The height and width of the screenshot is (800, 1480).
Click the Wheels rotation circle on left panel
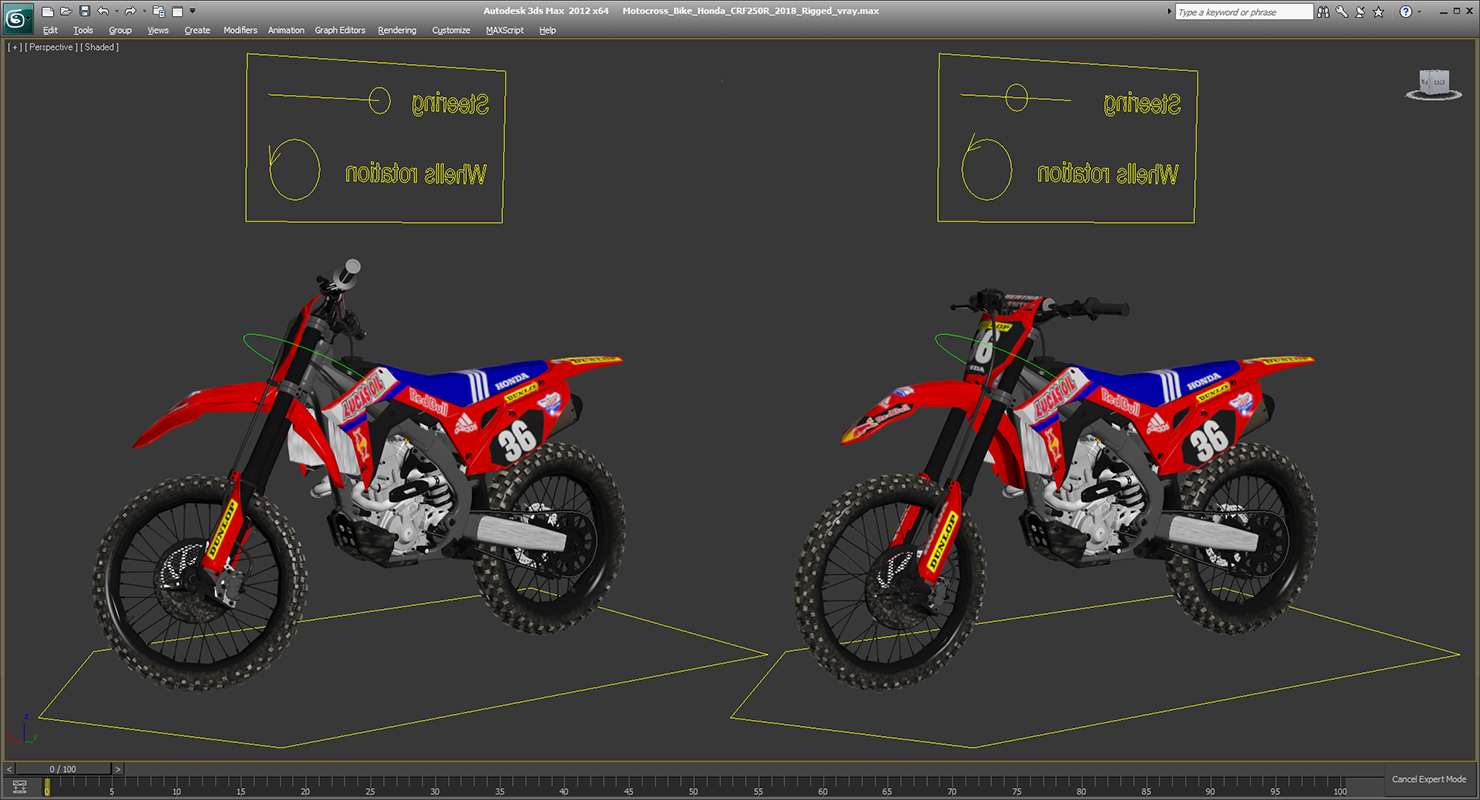pyautogui.click(x=294, y=169)
